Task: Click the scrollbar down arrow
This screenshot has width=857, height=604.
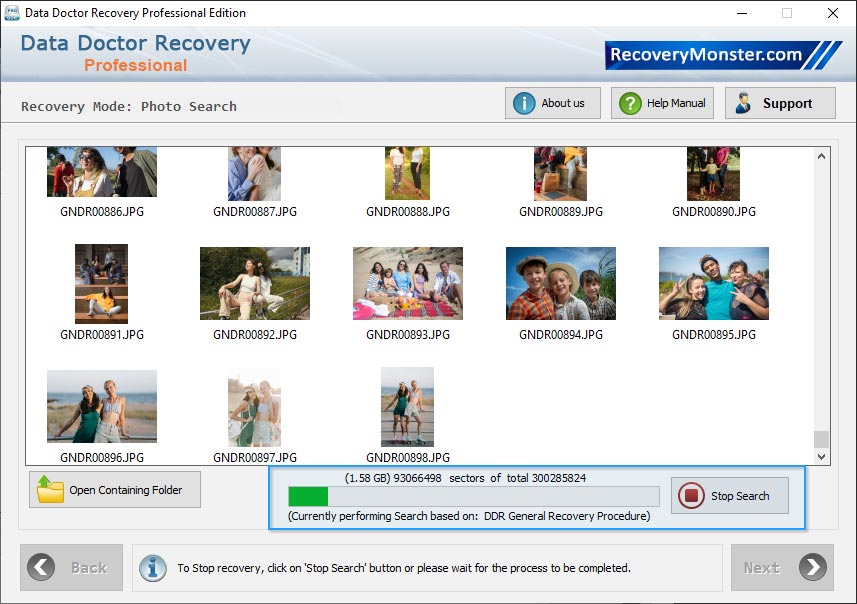Action: 822,456
